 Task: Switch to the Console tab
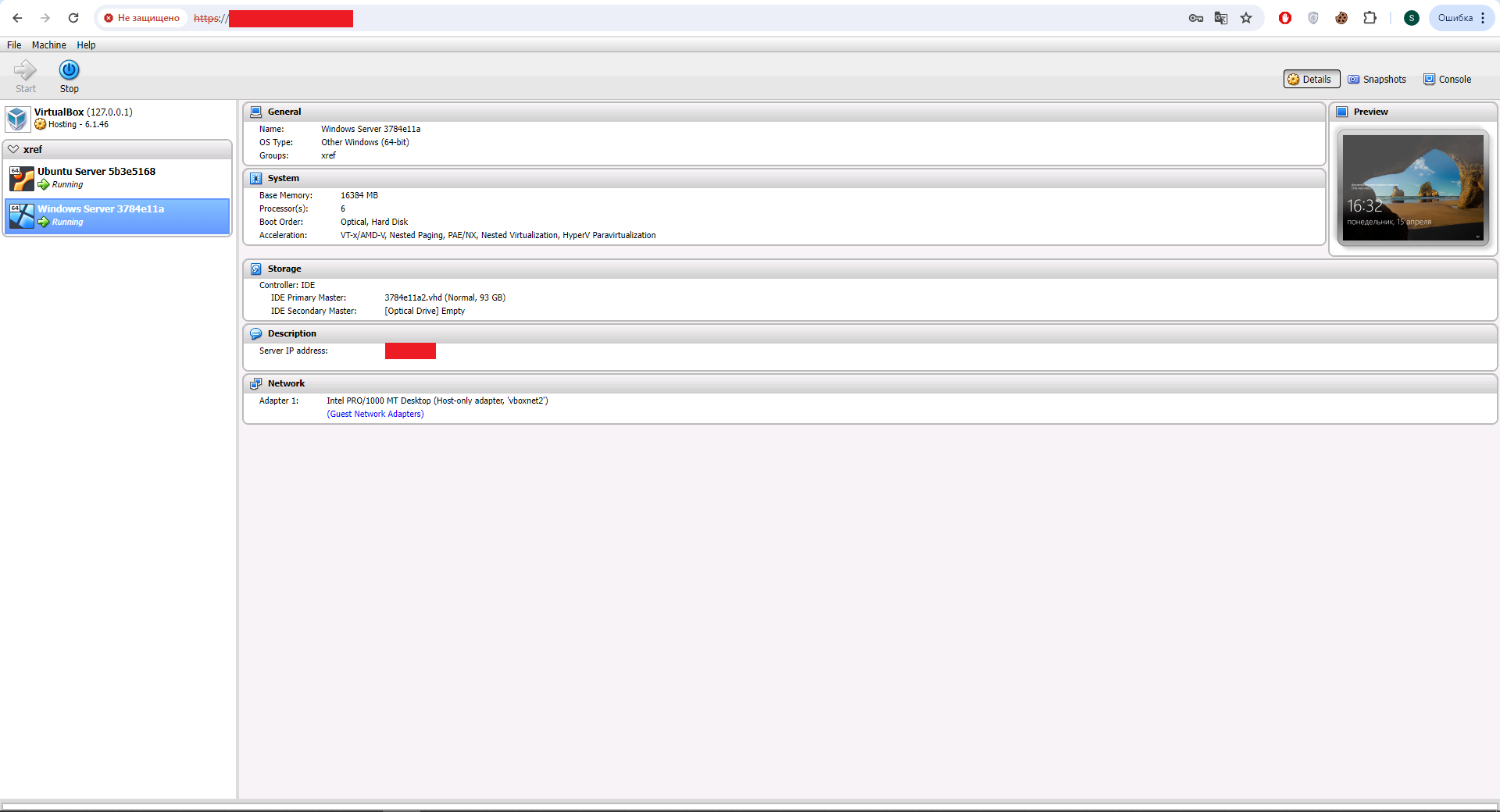pyautogui.click(x=1447, y=79)
